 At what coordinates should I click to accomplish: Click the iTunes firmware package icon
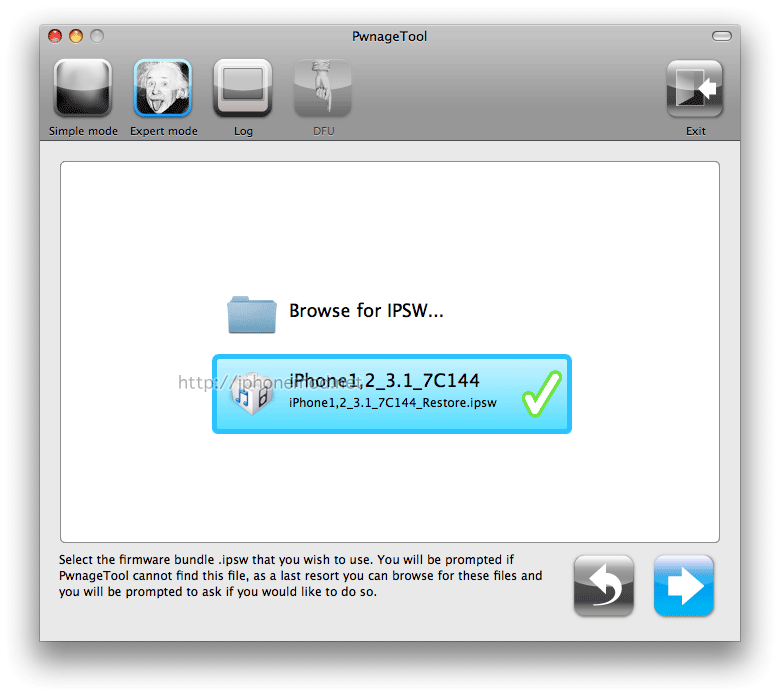pyautogui.click(x=252, y=394)
